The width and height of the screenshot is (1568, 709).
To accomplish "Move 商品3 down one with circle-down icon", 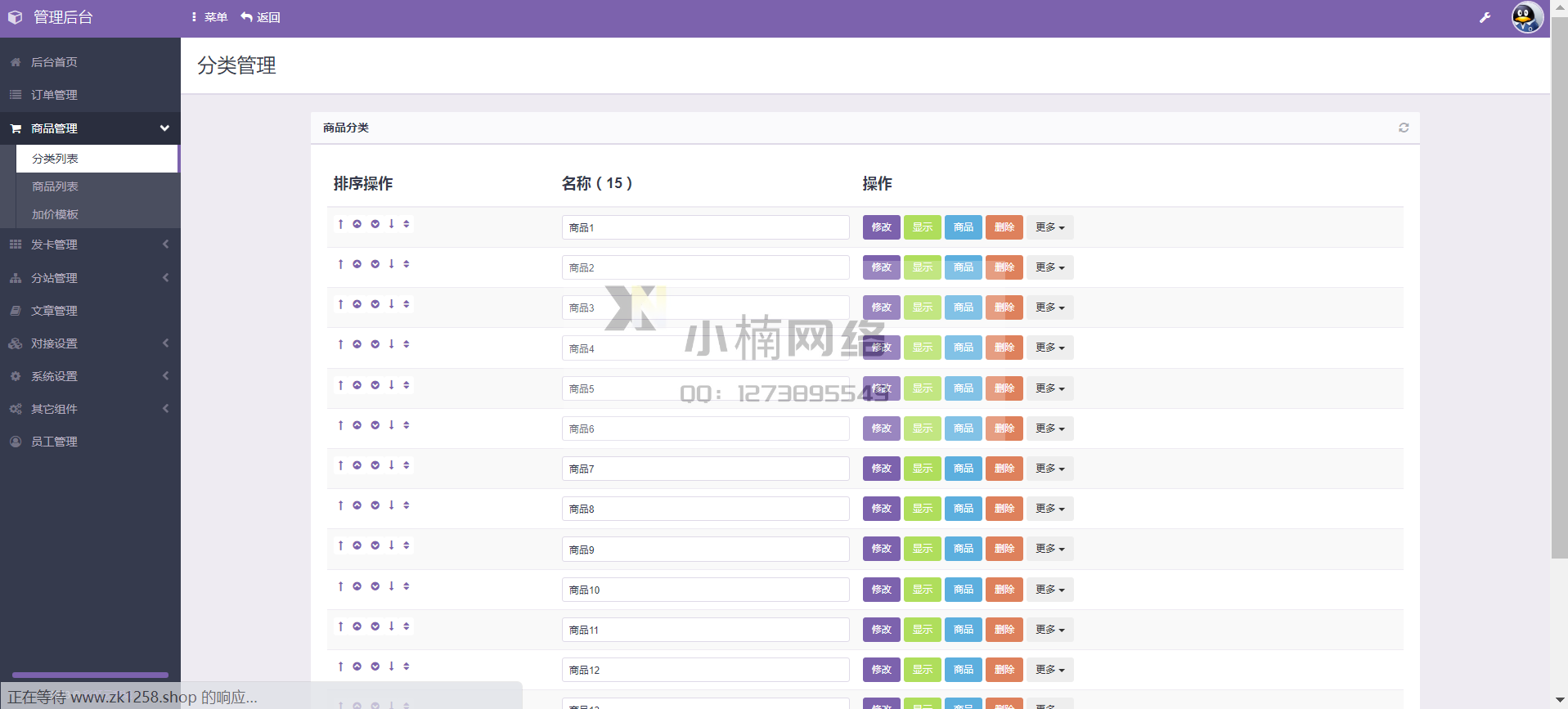I will [375, 304].
